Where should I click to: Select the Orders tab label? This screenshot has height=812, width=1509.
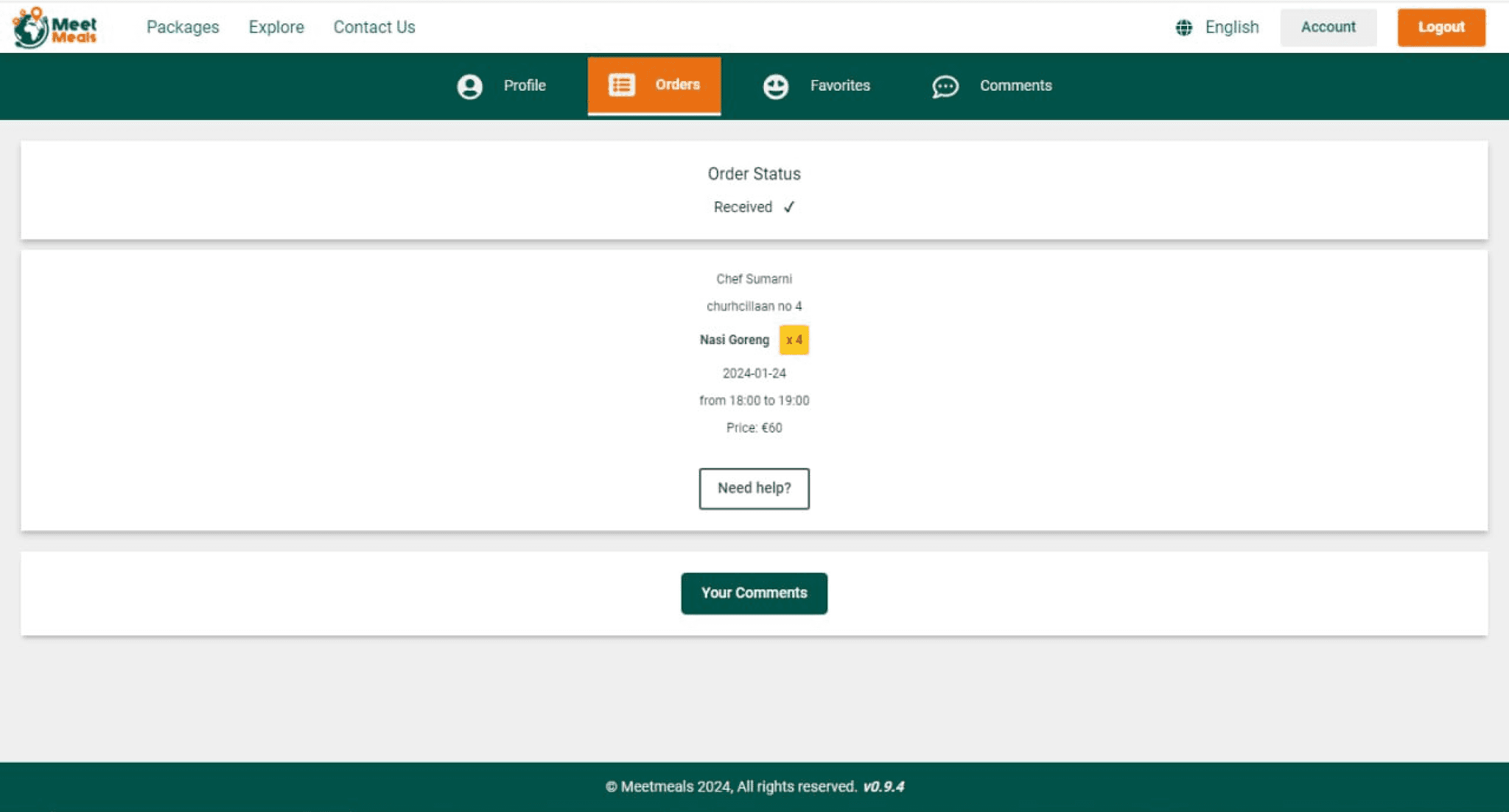coord(677,85)
